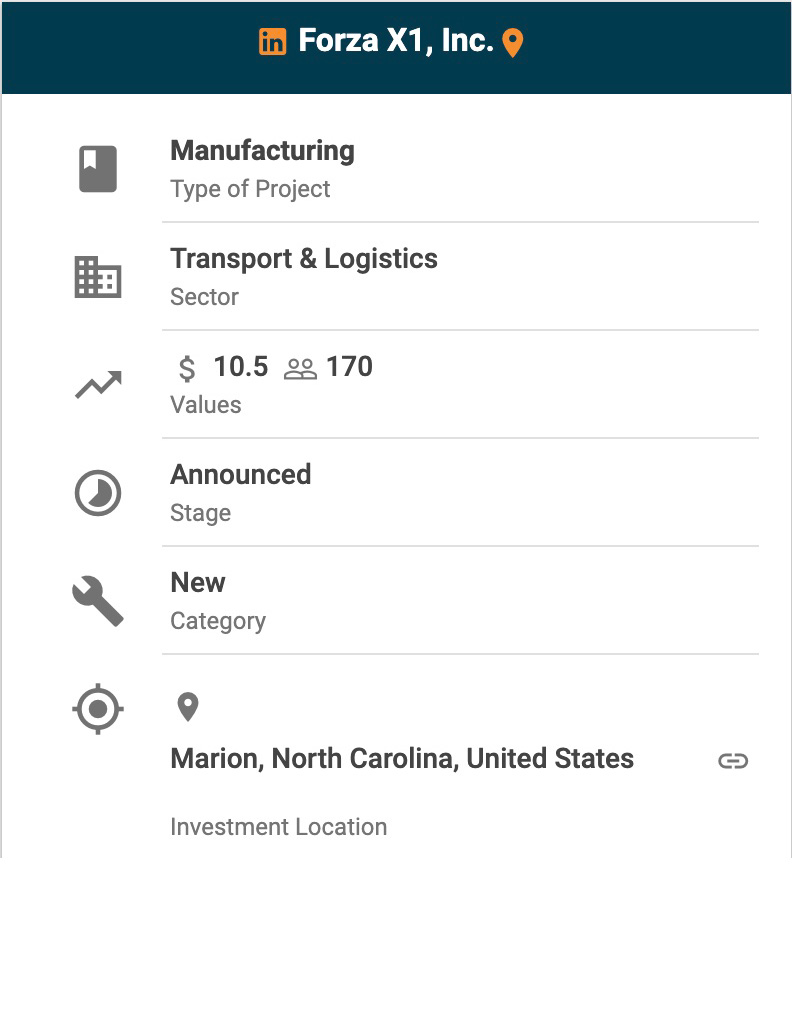Click the 10.5 investment value
The width and height of the screenshot is (792, 1014).
click(x=241, y=367)
